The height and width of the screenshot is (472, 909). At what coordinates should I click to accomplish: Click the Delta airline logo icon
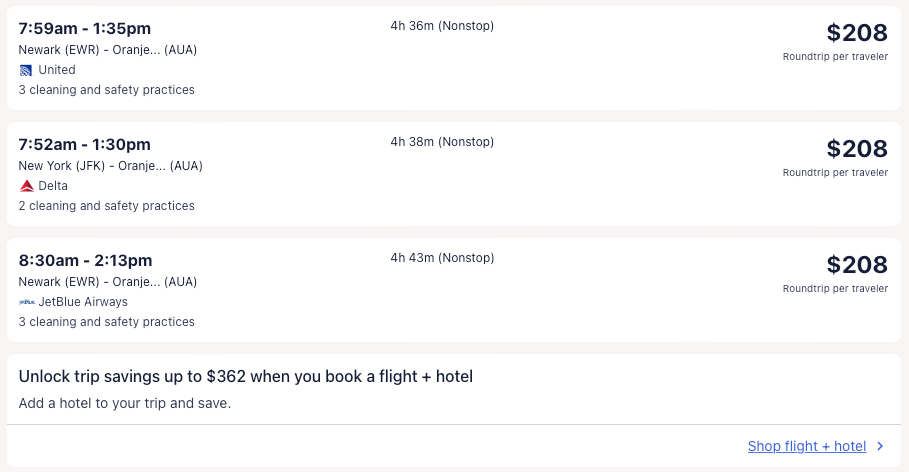click(26, 186)
